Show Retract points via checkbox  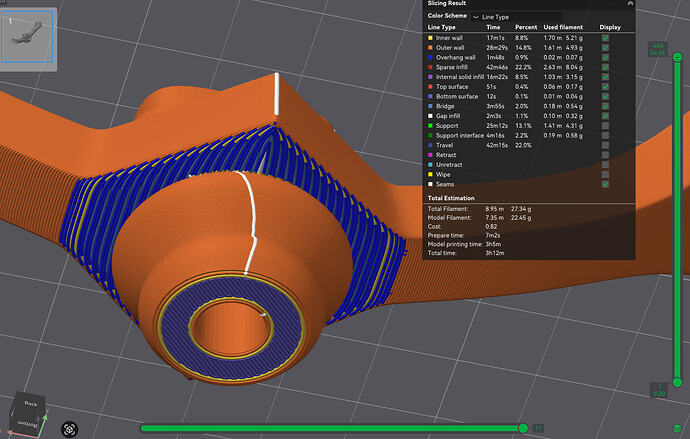point(606,155)
